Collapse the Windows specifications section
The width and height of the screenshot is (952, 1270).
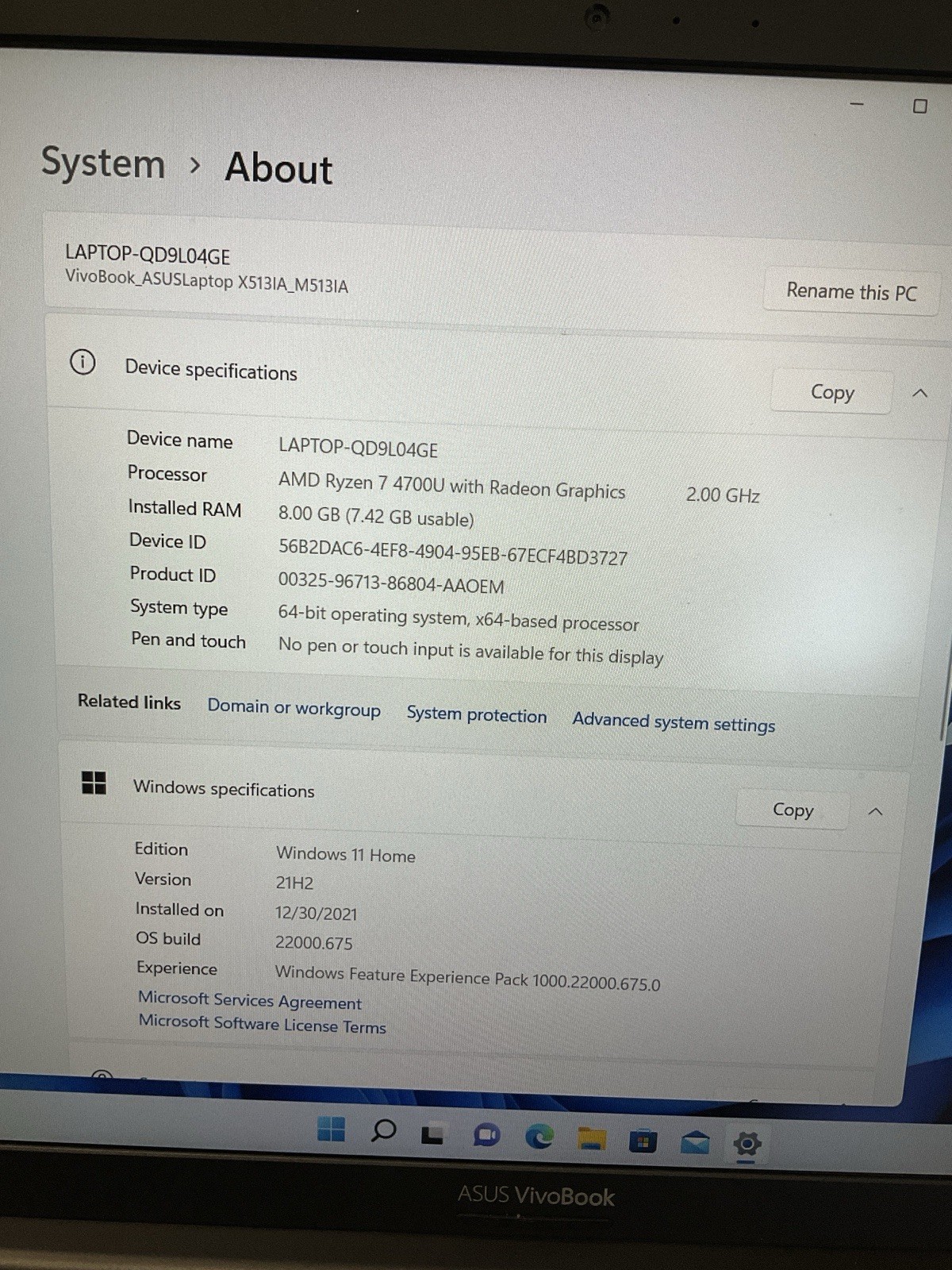(875, 811)
